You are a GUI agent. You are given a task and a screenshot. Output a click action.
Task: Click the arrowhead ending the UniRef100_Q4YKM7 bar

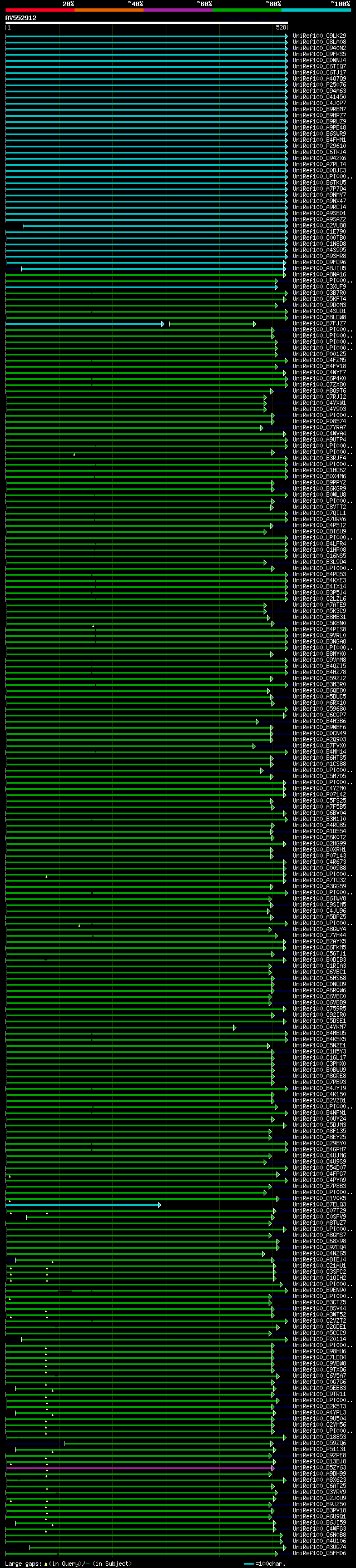tap(234, 1027)
